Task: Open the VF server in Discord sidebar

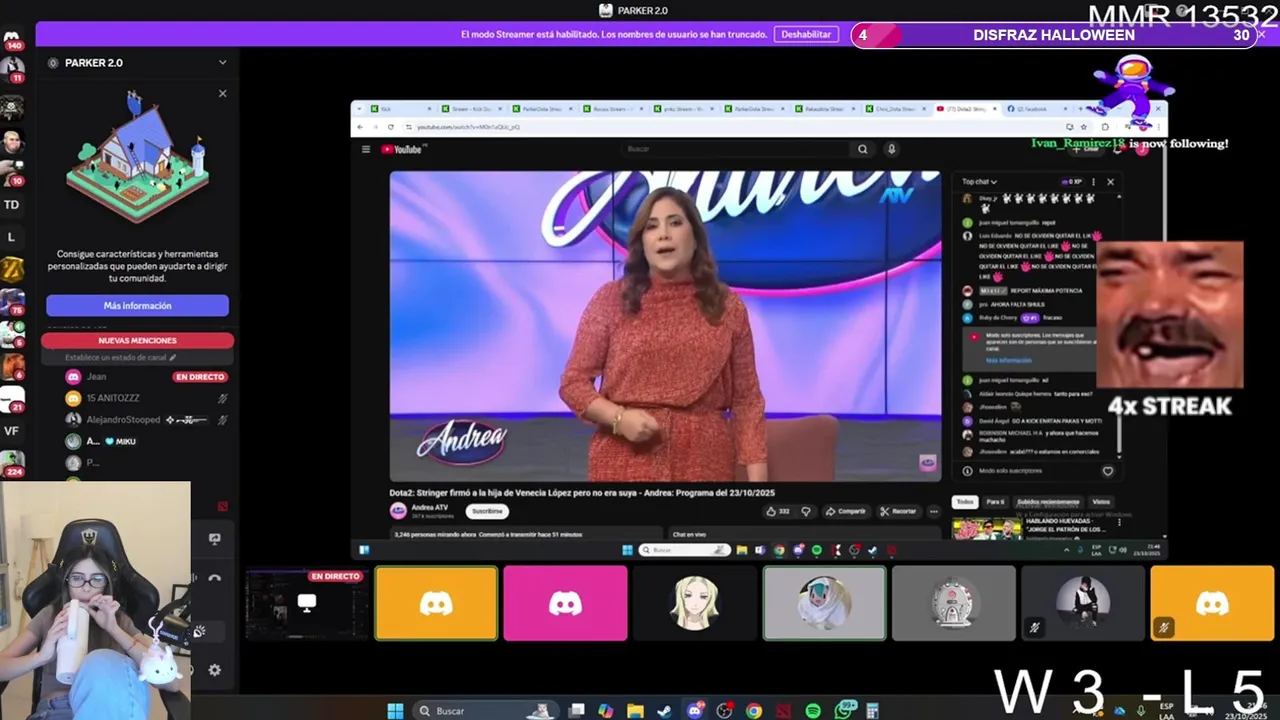Action: pyautogui.click(x=12, y=431)
